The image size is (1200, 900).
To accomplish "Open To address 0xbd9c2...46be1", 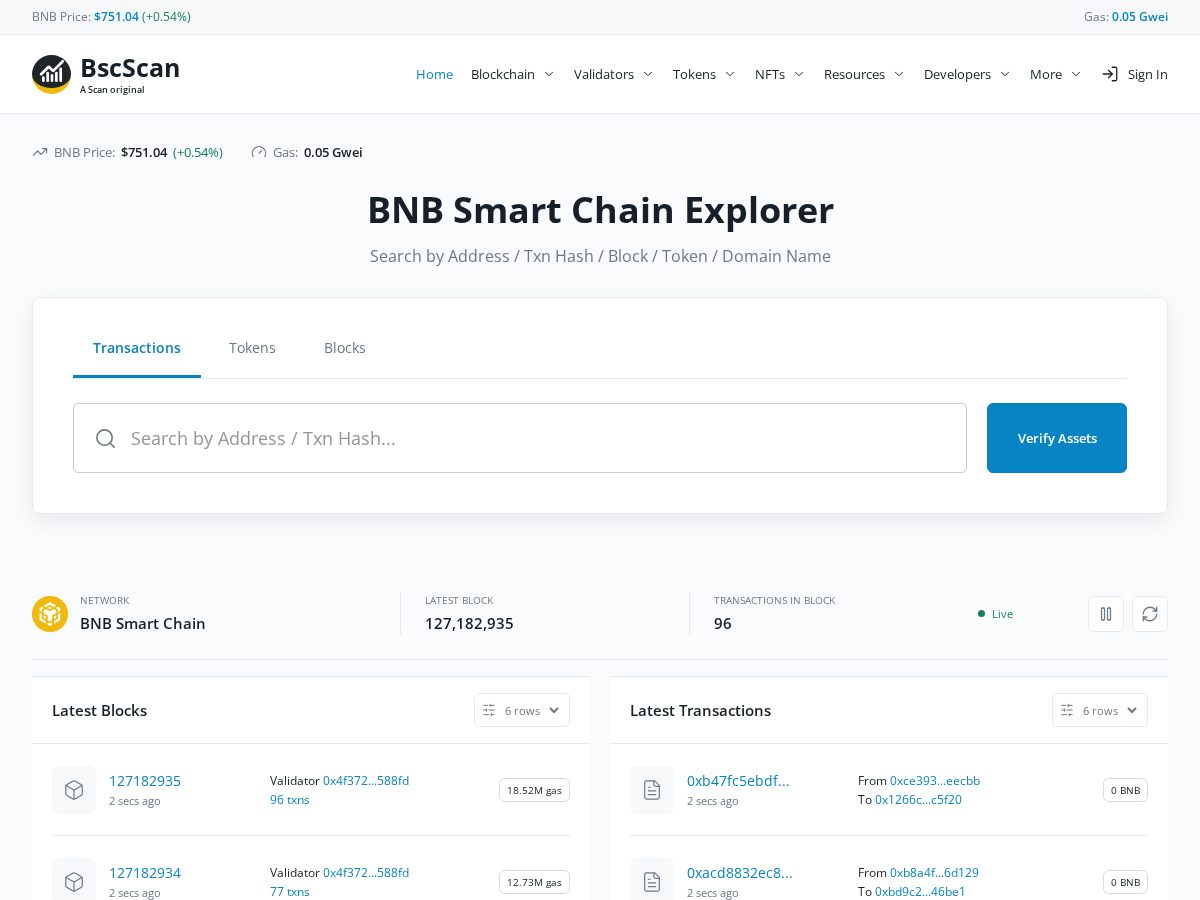I will [920, 892].
